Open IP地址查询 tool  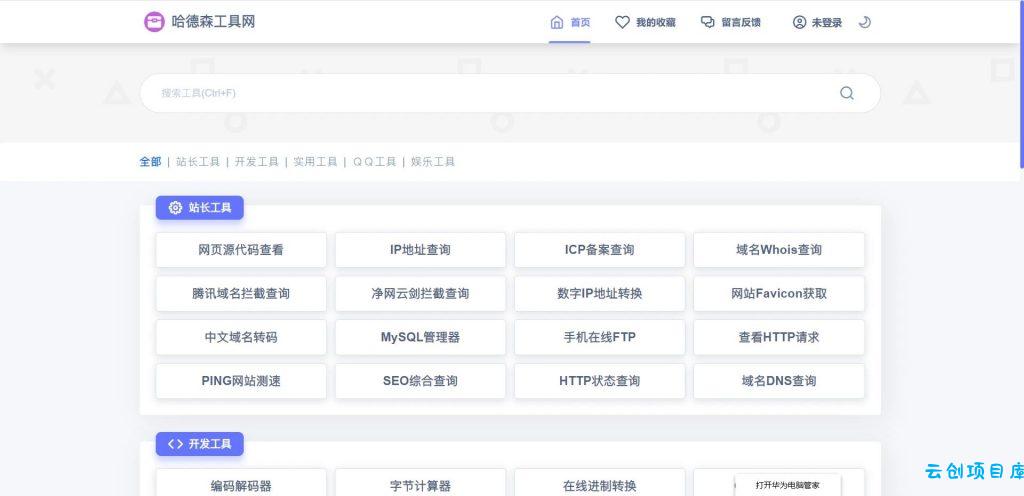pyautogui.click(x=421, y=250)
